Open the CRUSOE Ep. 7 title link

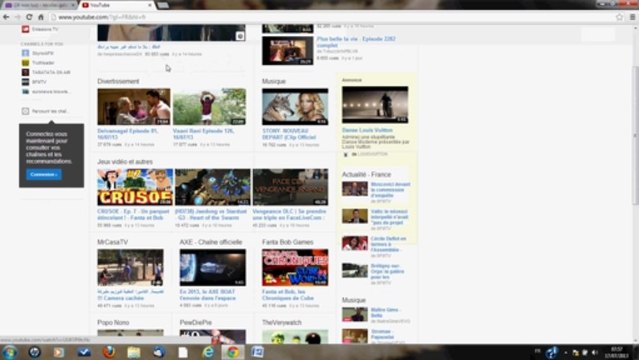coord(133,214)
